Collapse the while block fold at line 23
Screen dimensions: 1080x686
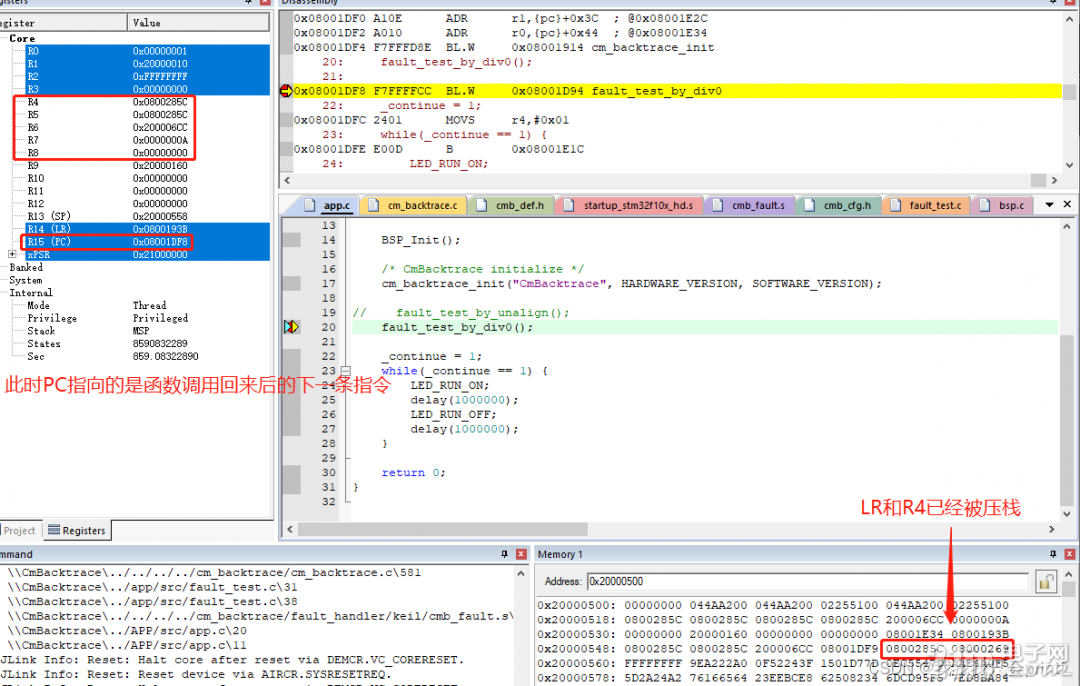[346, 371]
